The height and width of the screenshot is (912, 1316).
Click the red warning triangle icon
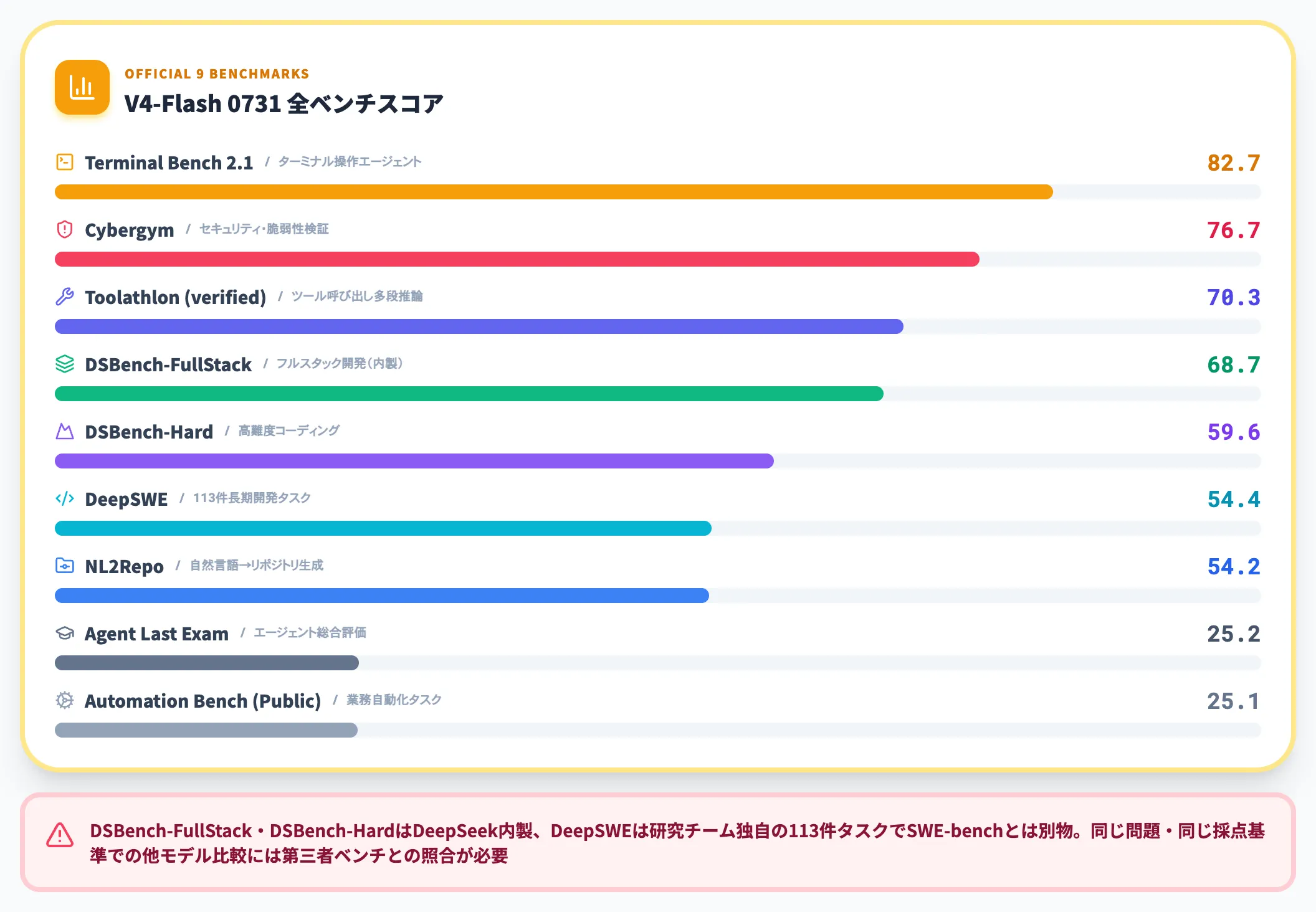coord(60,835)
